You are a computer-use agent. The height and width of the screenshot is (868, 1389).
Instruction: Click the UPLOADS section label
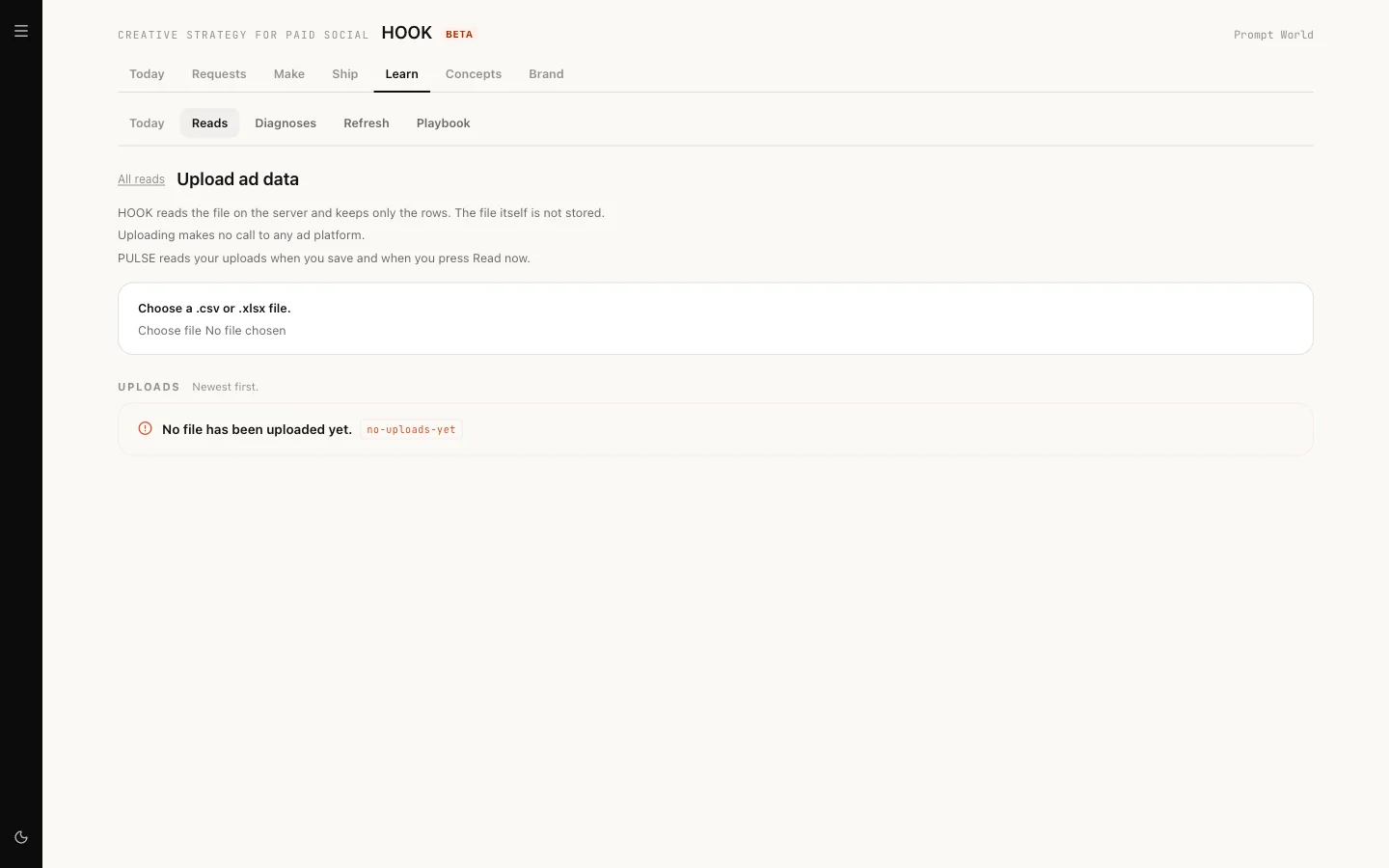coord(149,387)
